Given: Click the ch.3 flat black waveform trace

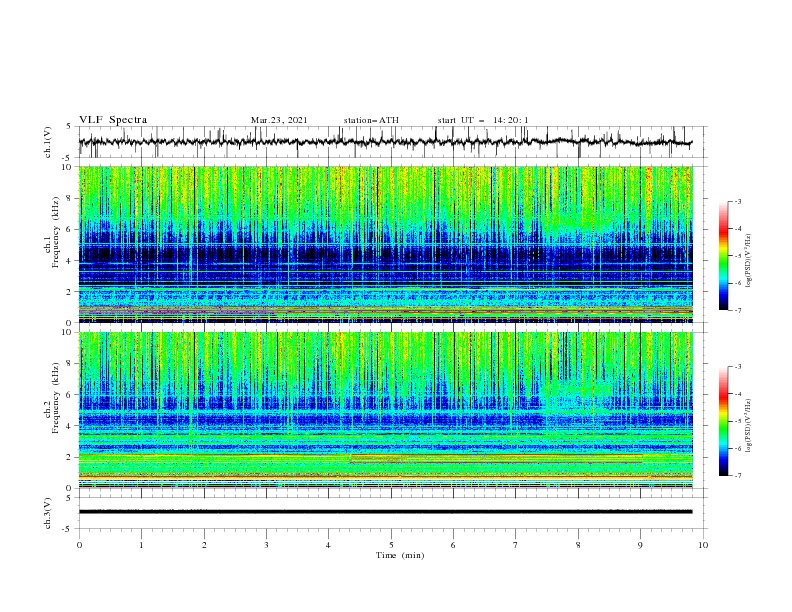Looking at the screenshot, I should click(x=385, y=512).
